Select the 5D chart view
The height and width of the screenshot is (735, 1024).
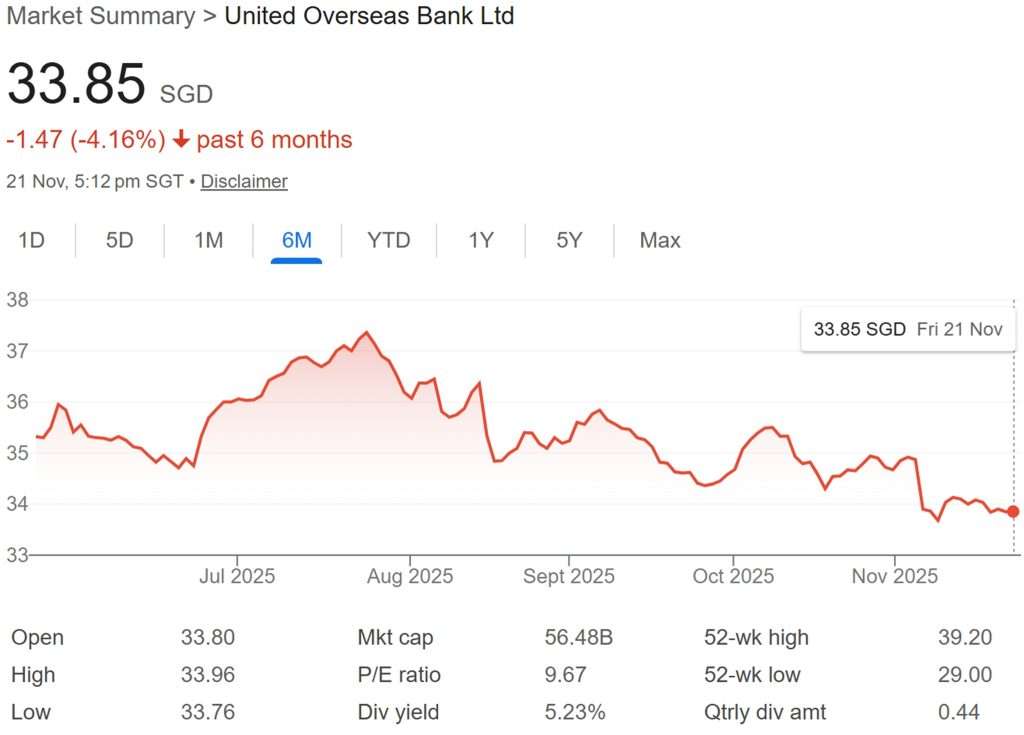(119, 240)
